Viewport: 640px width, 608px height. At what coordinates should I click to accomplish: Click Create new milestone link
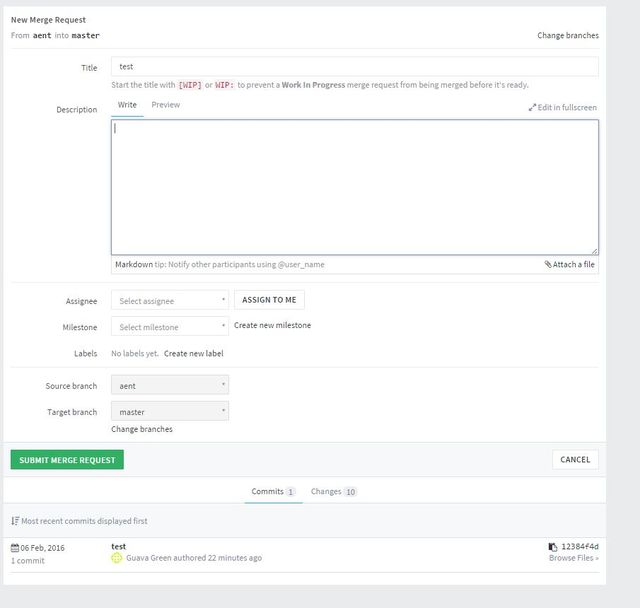(272, 325)
